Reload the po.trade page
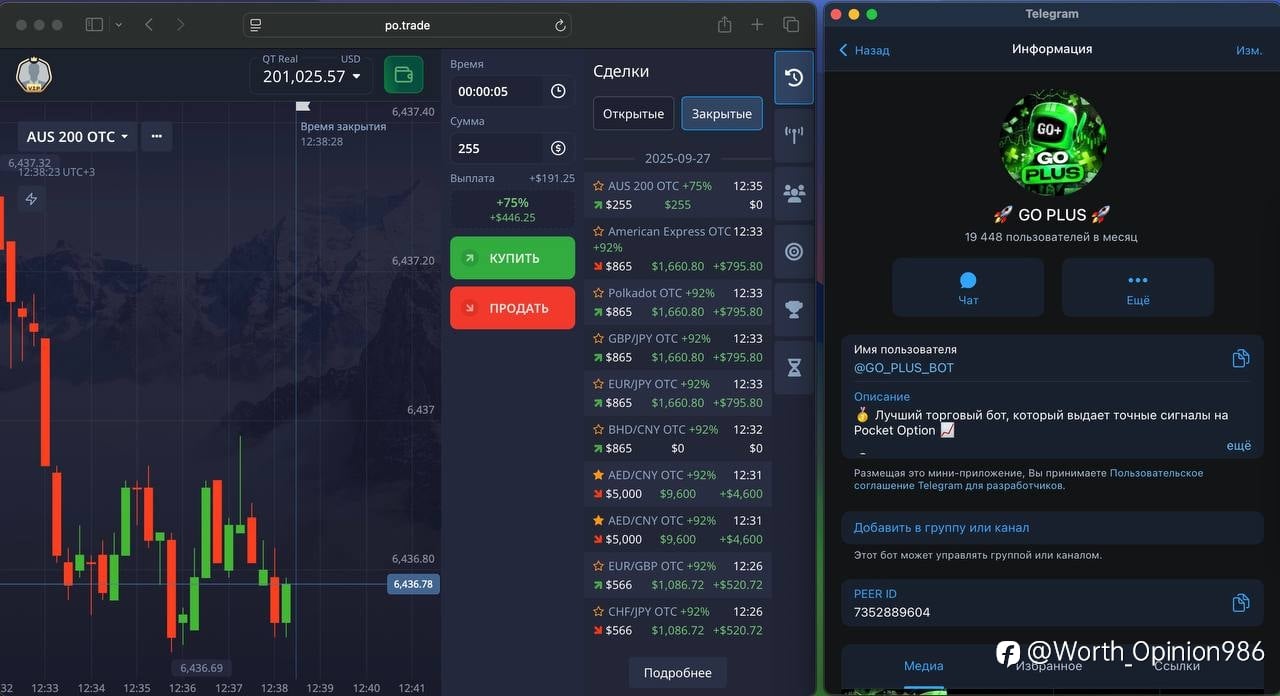Viewport: 1280px width, 696px height. click(x=560, y=25)
